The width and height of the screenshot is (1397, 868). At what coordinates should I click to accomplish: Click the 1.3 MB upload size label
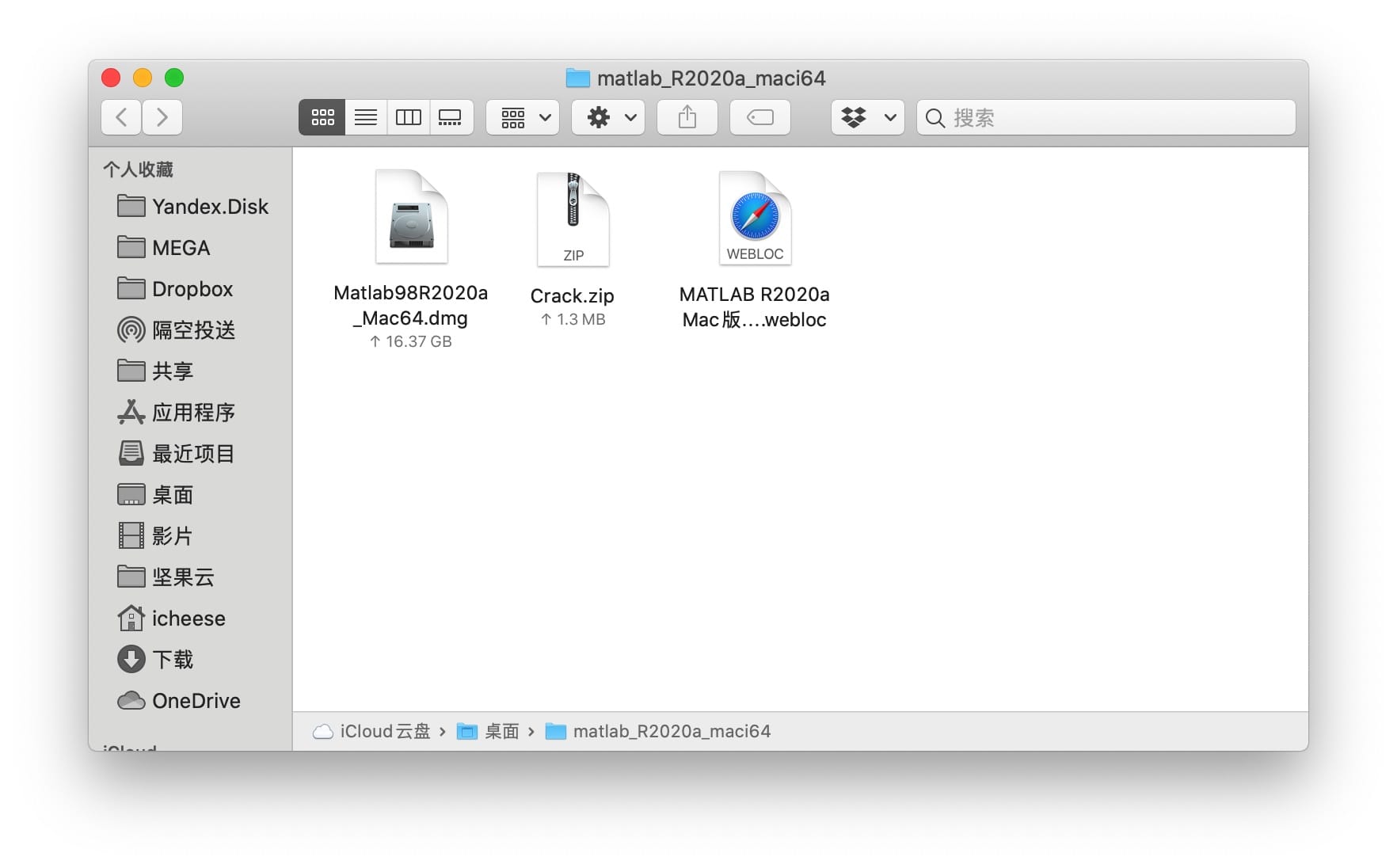click(573, 319)
